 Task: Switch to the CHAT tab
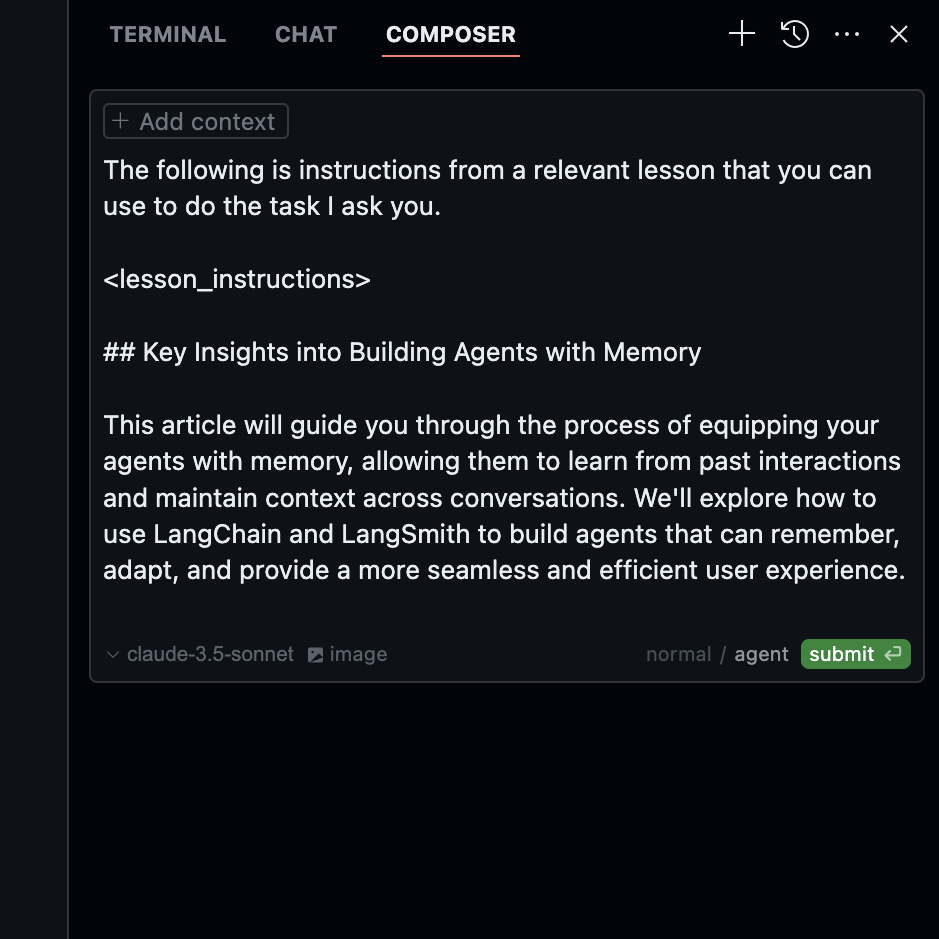tap(306, 34)
